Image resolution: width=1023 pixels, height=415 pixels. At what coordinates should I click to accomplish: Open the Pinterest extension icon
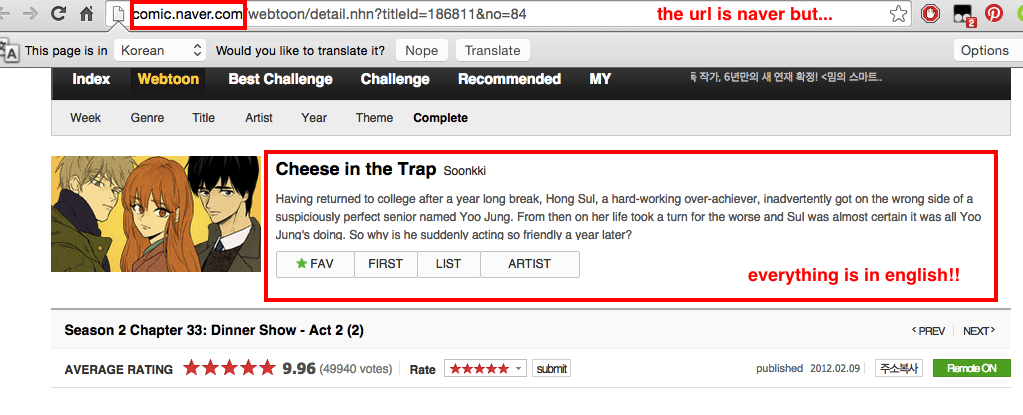(x=994, y=13)
